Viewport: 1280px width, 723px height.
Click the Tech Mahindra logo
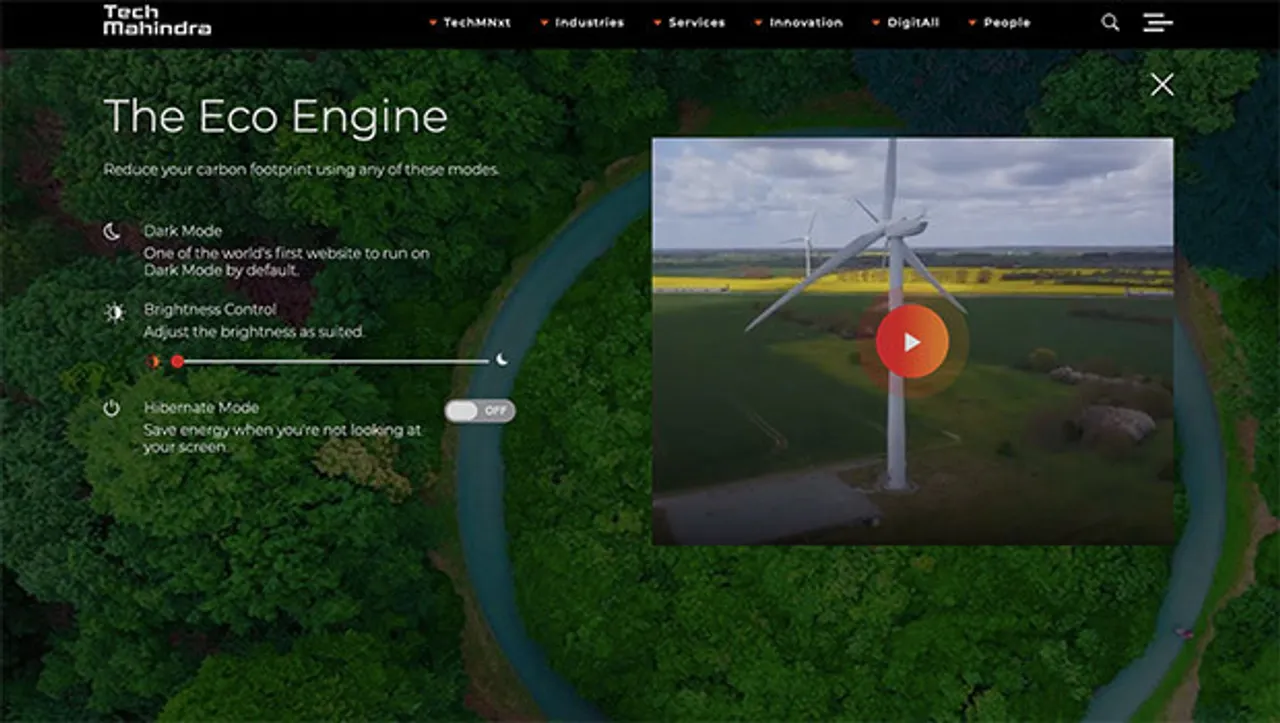pyautogui.click(x=157, y=20)
